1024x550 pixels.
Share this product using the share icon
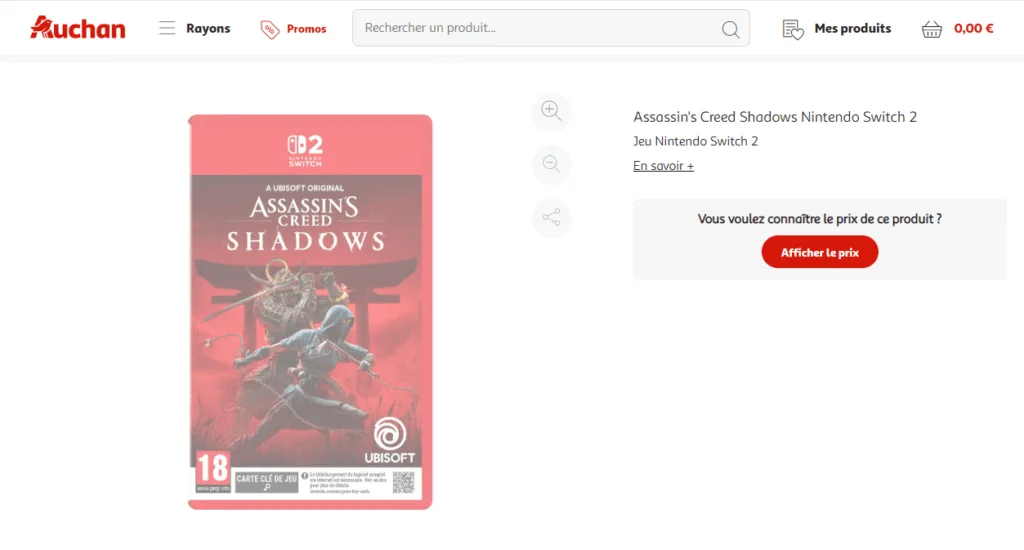551,218
